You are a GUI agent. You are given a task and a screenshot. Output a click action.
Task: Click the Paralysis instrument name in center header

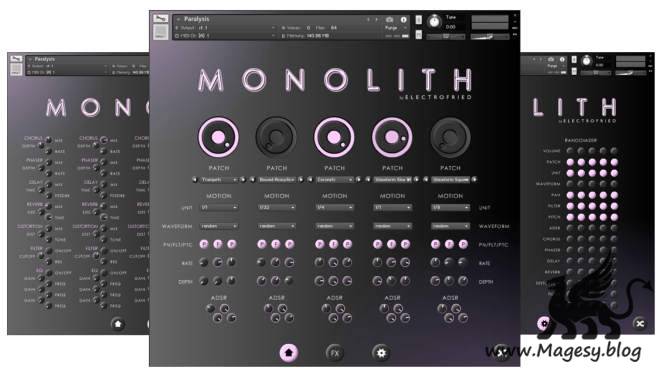[x=196, y=19]
